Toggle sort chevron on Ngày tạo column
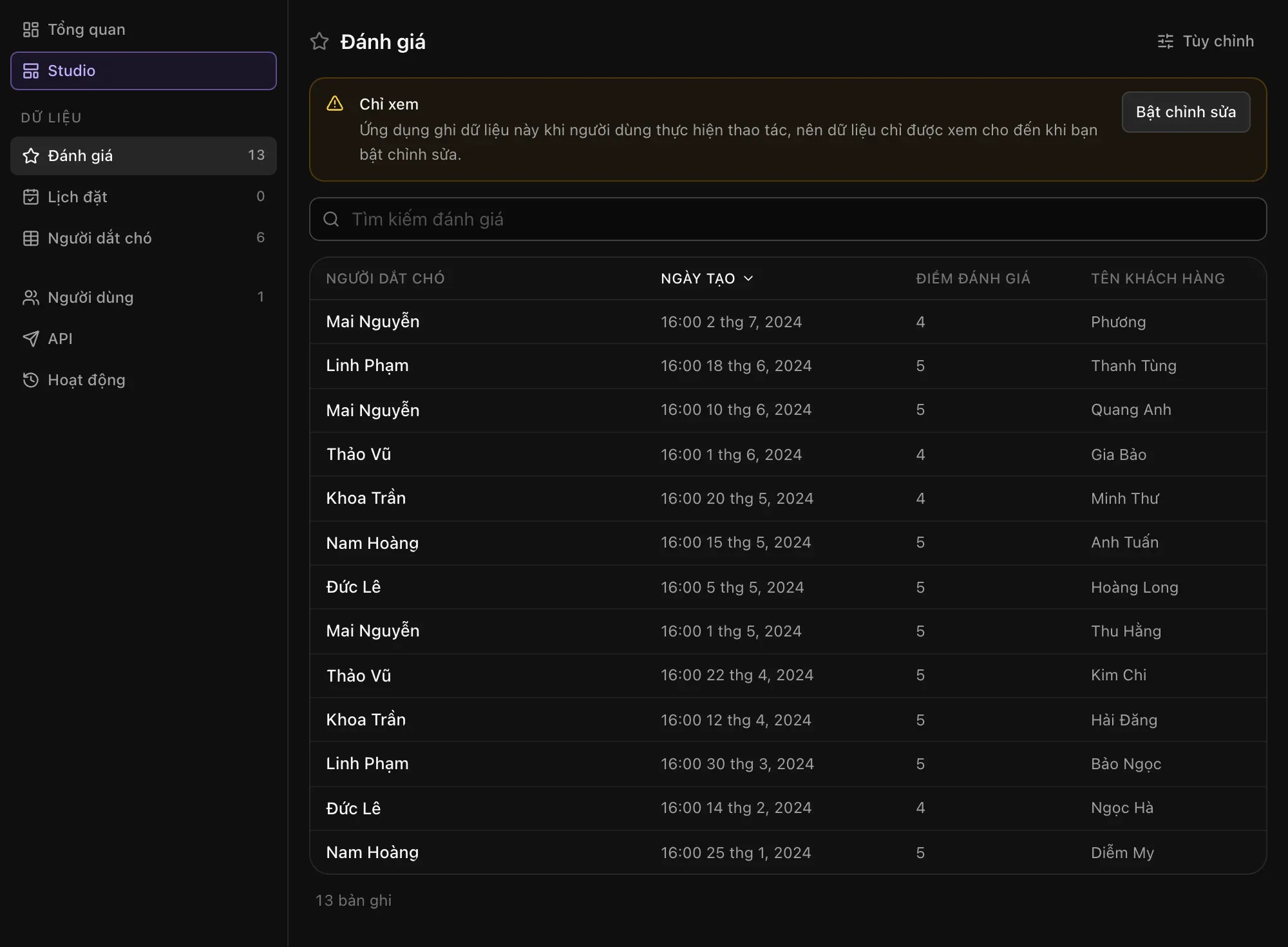 [x=748, y=278]
